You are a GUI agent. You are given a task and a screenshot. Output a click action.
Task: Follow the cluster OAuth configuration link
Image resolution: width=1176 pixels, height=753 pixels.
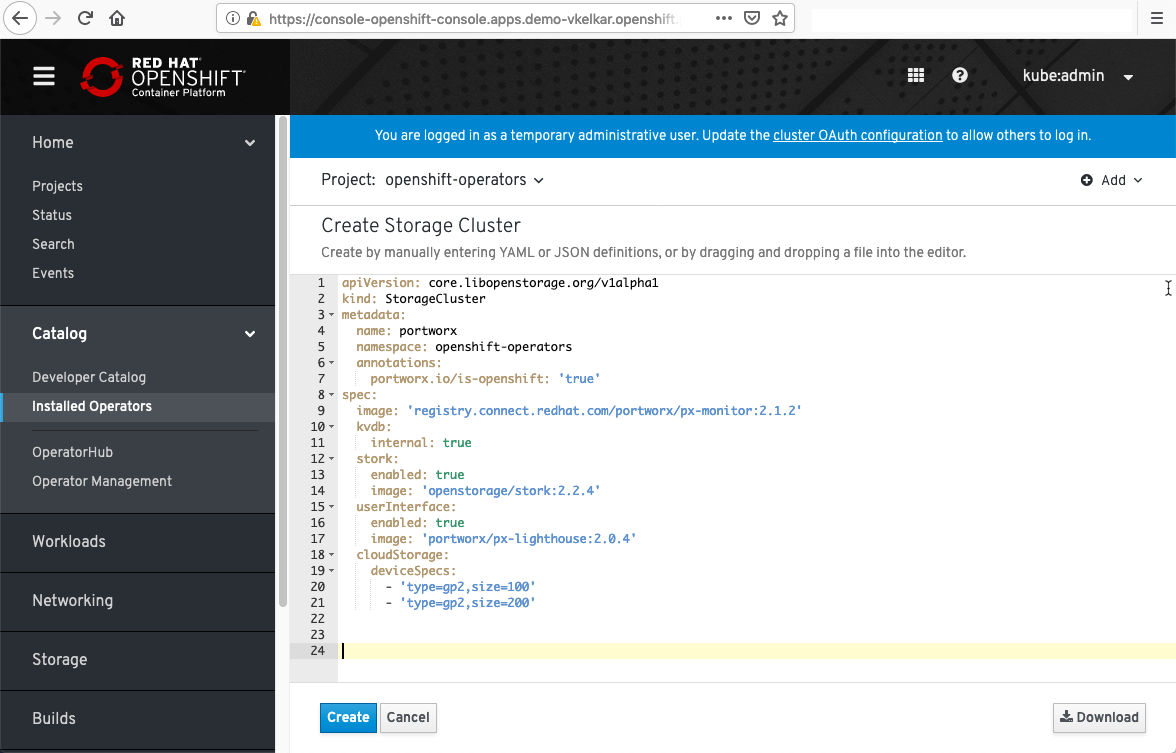click(857, 135)
